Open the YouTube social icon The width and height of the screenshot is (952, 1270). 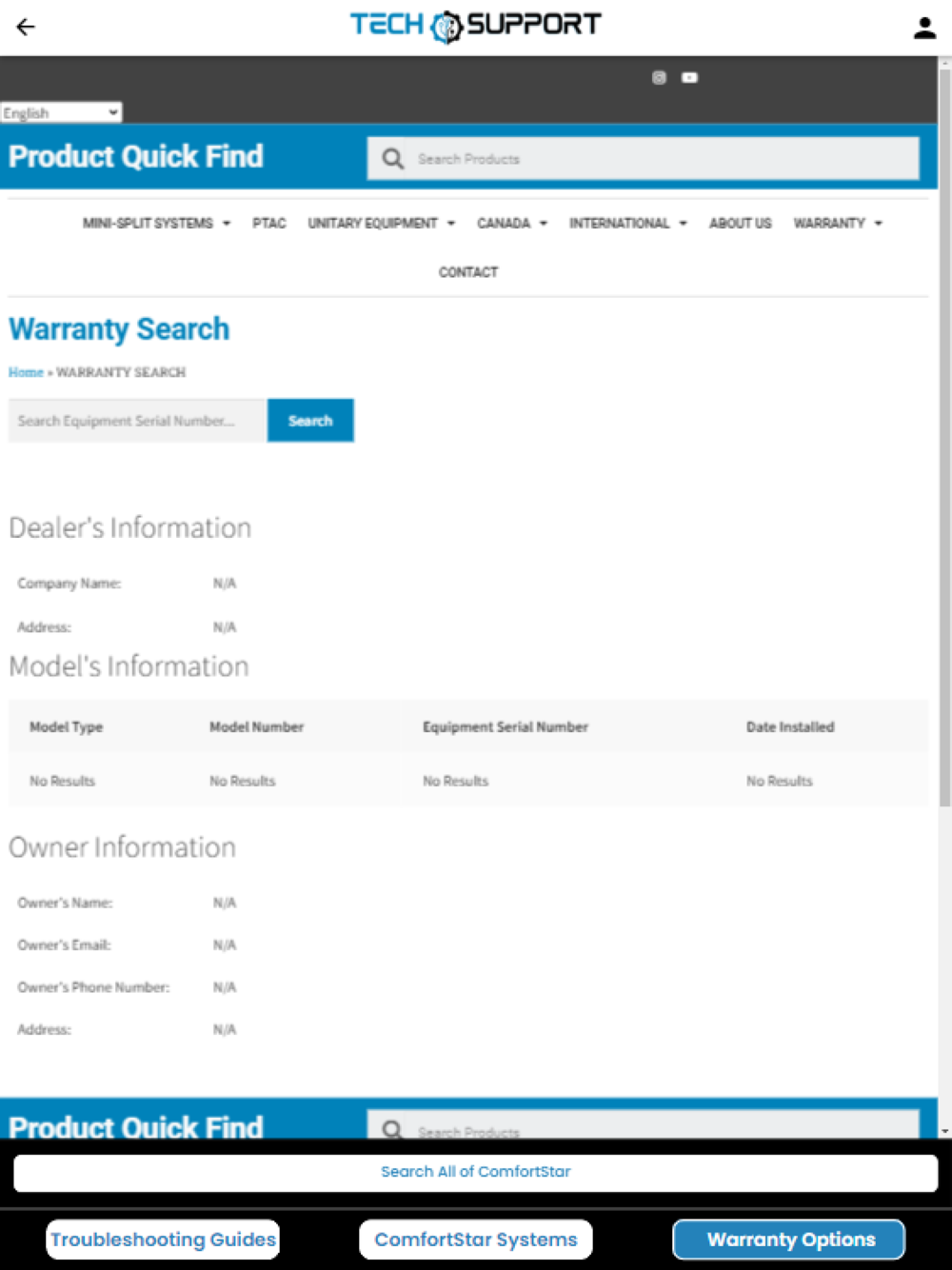pos(689,77)
